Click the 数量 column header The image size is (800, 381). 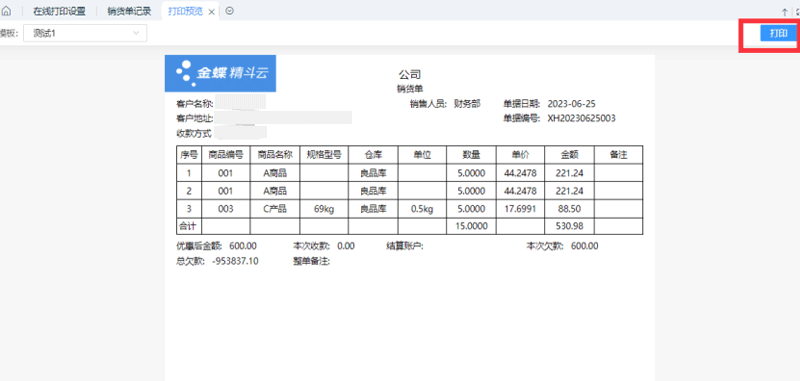point(471,155)
